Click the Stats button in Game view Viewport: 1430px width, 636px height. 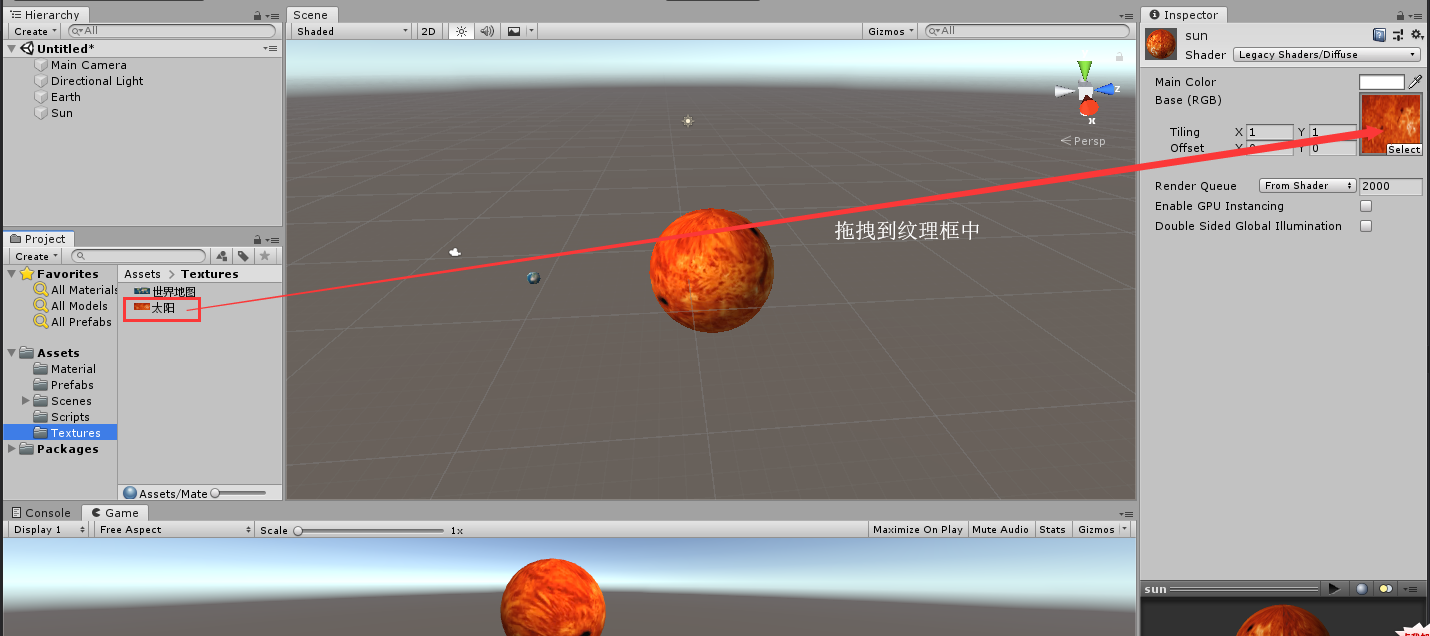pos(1052,529)
